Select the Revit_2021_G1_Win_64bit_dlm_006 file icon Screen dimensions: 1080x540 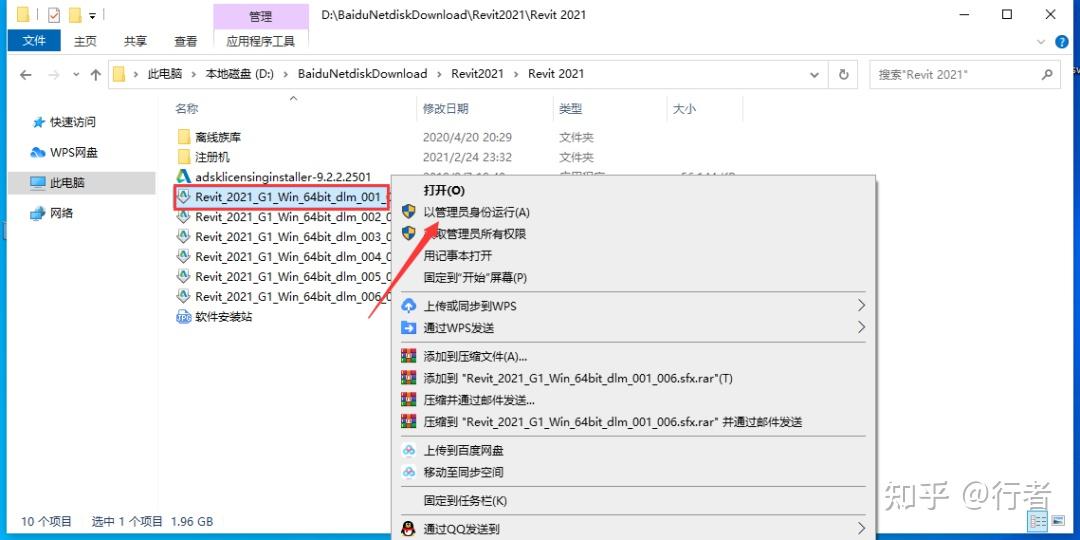183,297
